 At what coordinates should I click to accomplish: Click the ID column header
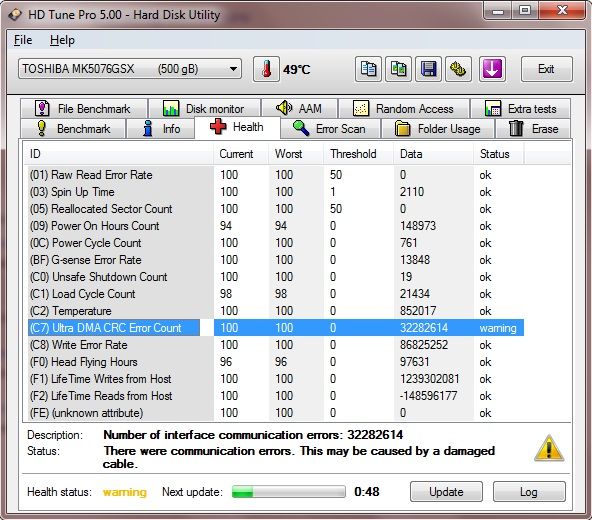tap(119, 154)
